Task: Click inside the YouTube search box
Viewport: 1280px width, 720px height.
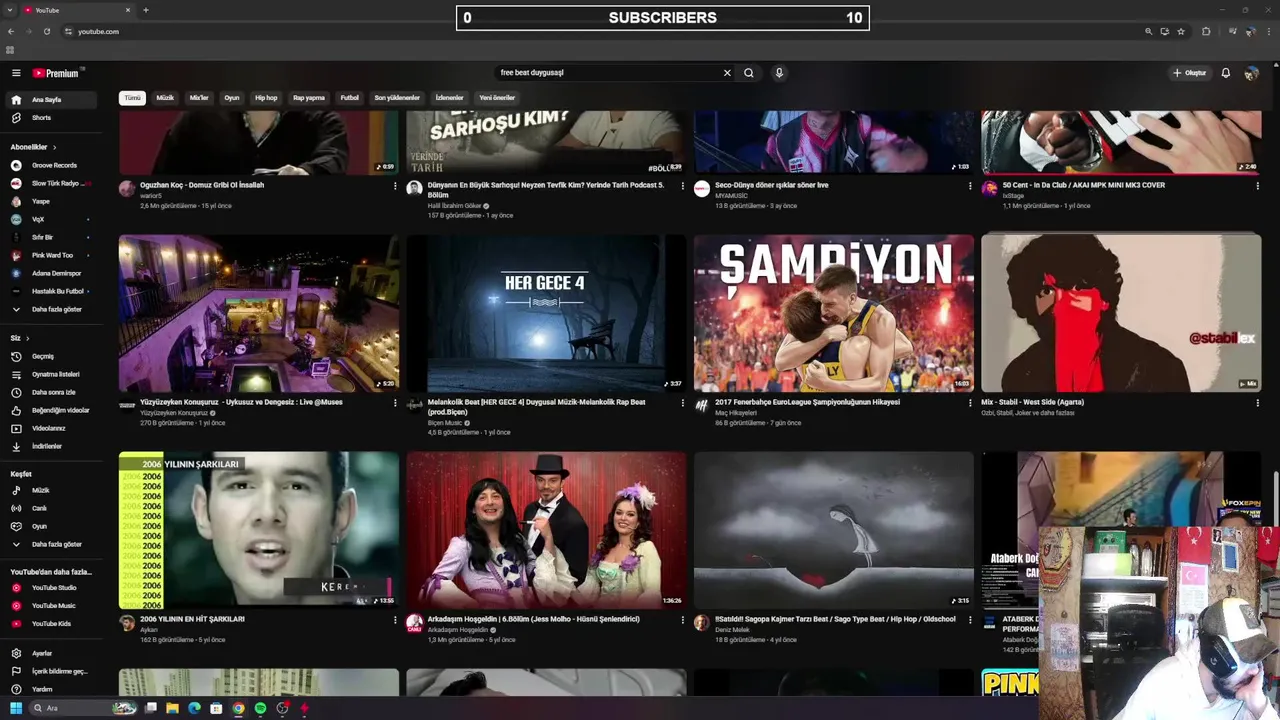Action: click(606, 73)
